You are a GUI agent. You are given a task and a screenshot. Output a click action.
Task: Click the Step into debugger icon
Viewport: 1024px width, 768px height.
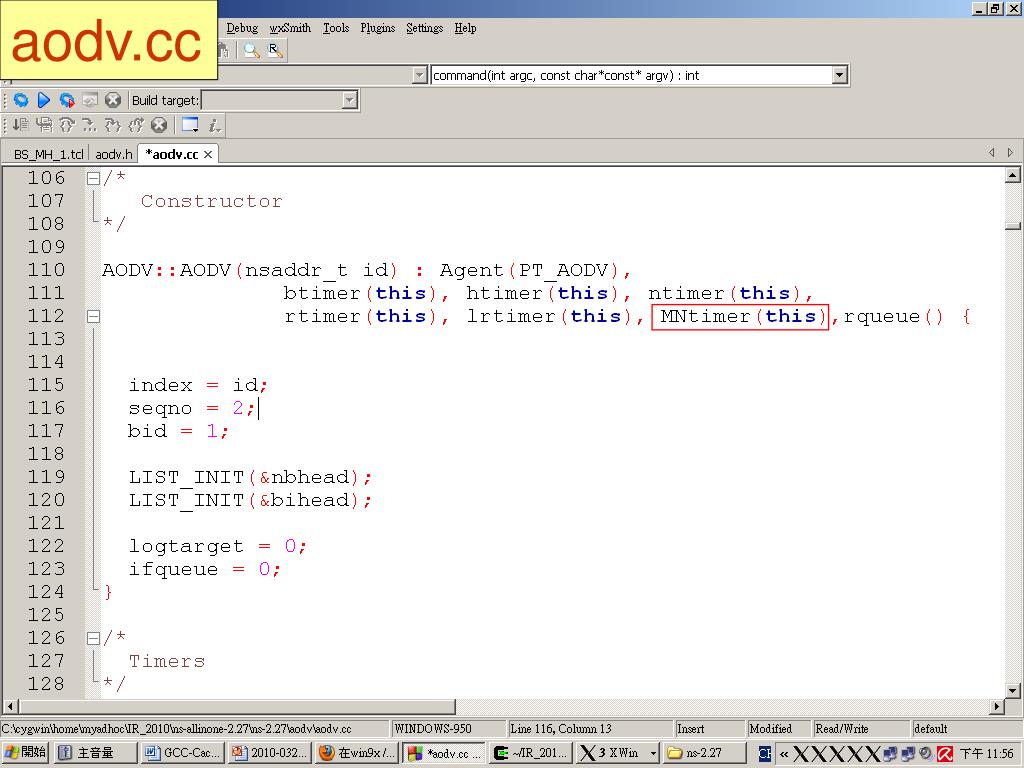(113, 125)
